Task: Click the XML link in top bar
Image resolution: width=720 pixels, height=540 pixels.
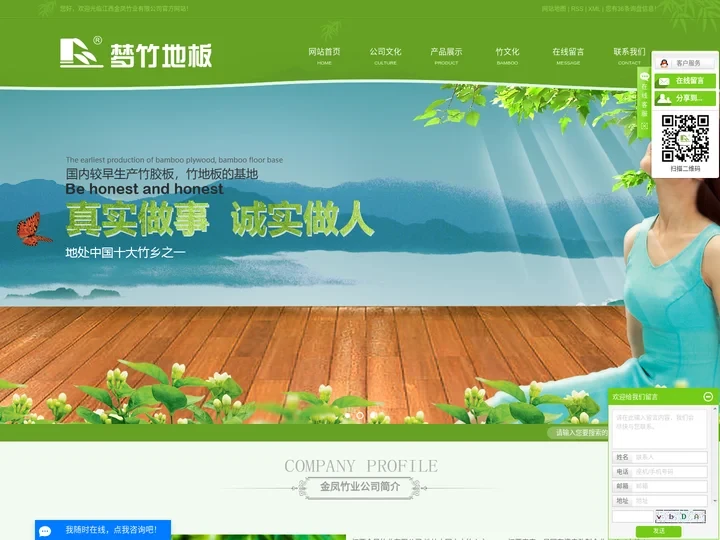Action: click(594, 8)
